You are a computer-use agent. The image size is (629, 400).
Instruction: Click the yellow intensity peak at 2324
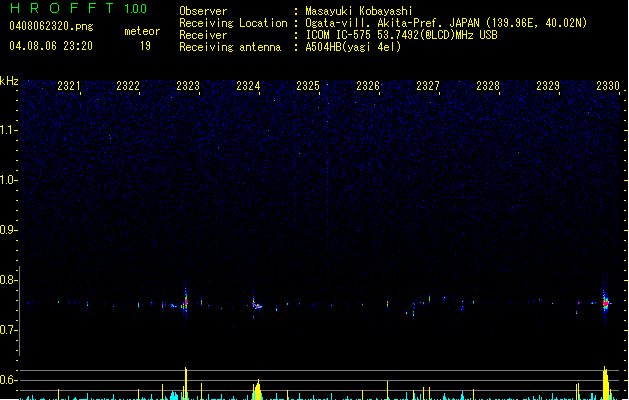click(258, 390)
